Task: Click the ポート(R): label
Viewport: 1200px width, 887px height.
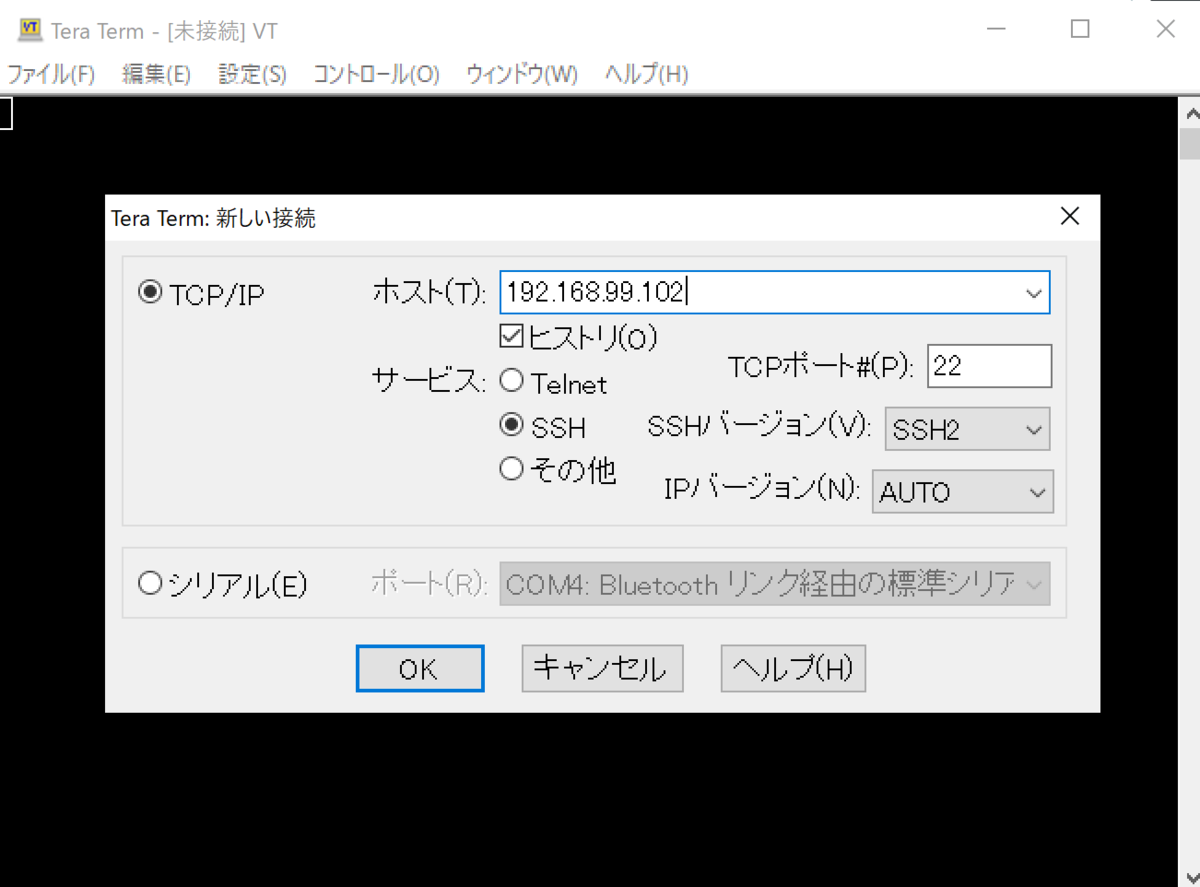Action: tap(429, 584)
